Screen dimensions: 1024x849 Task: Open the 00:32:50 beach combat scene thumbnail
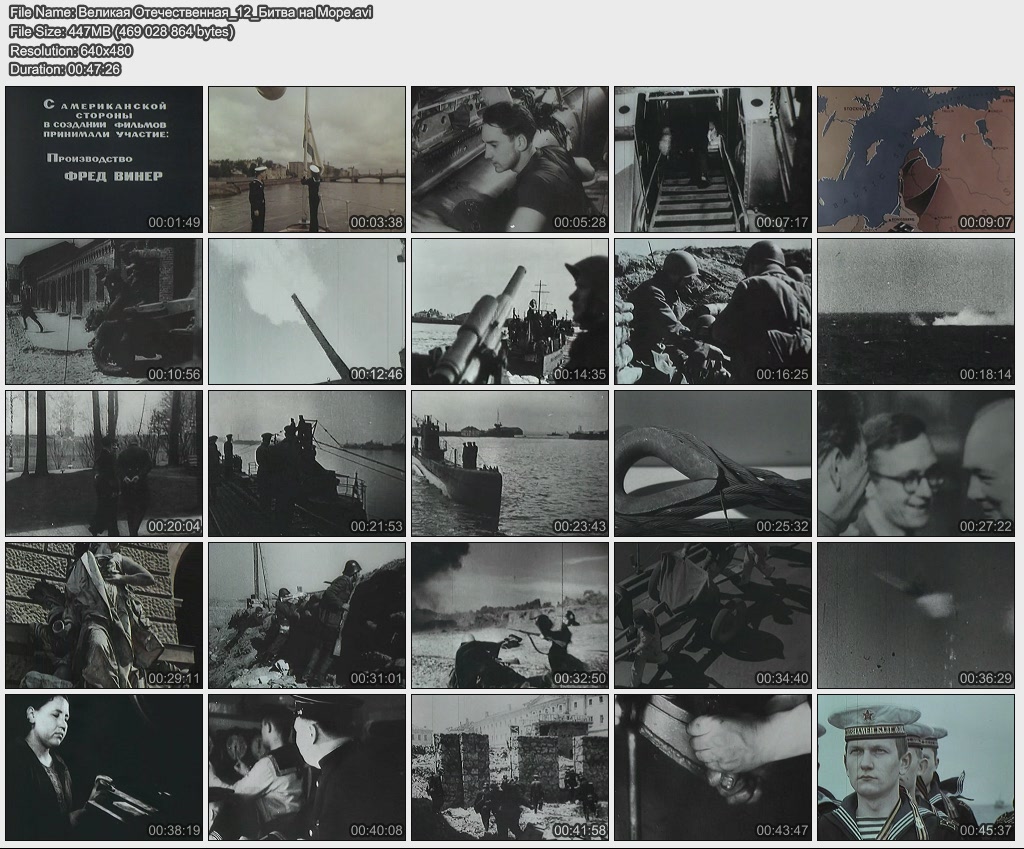coord(510,615)
